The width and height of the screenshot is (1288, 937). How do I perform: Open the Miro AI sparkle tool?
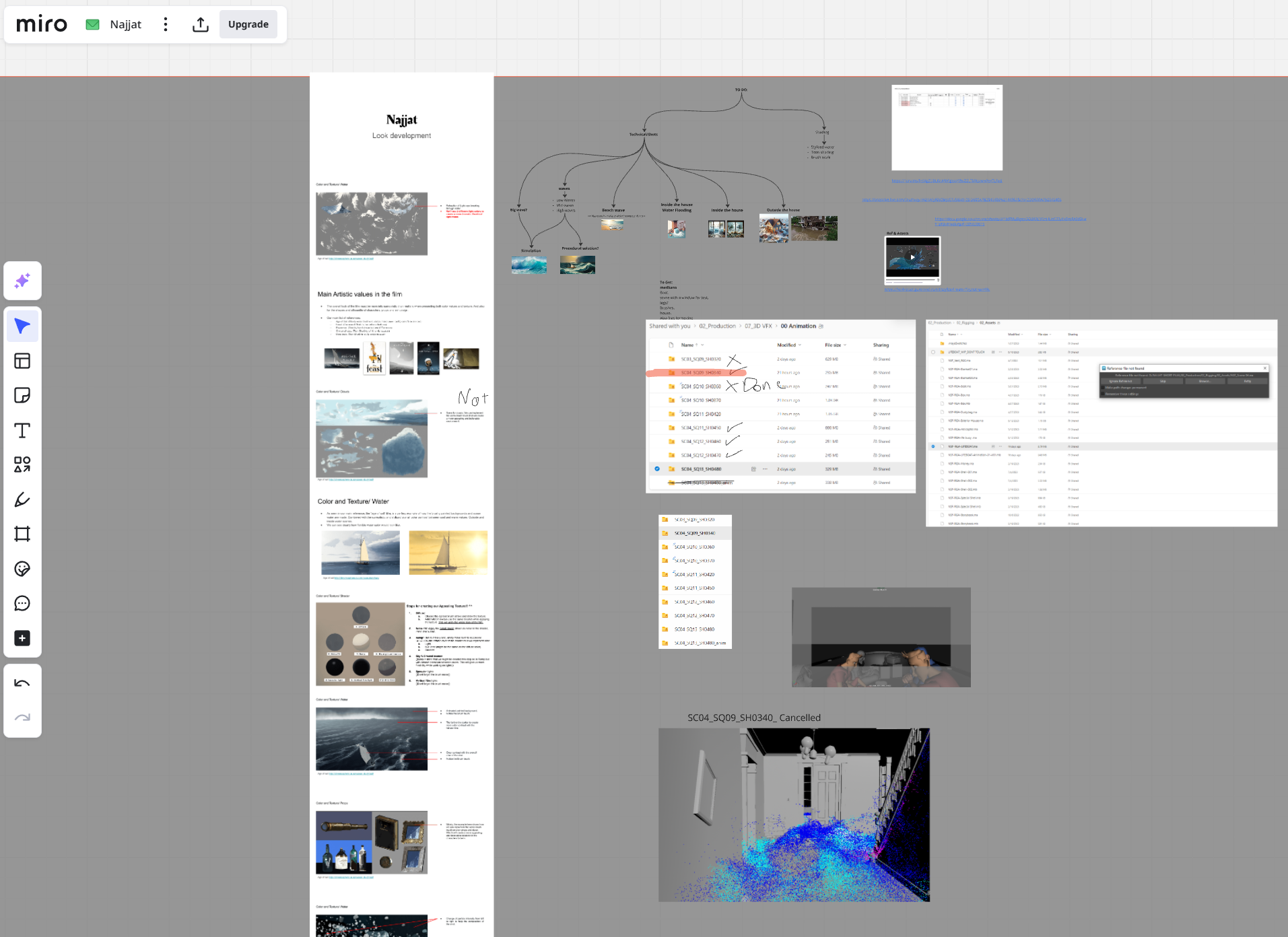(x=22, y=281)
